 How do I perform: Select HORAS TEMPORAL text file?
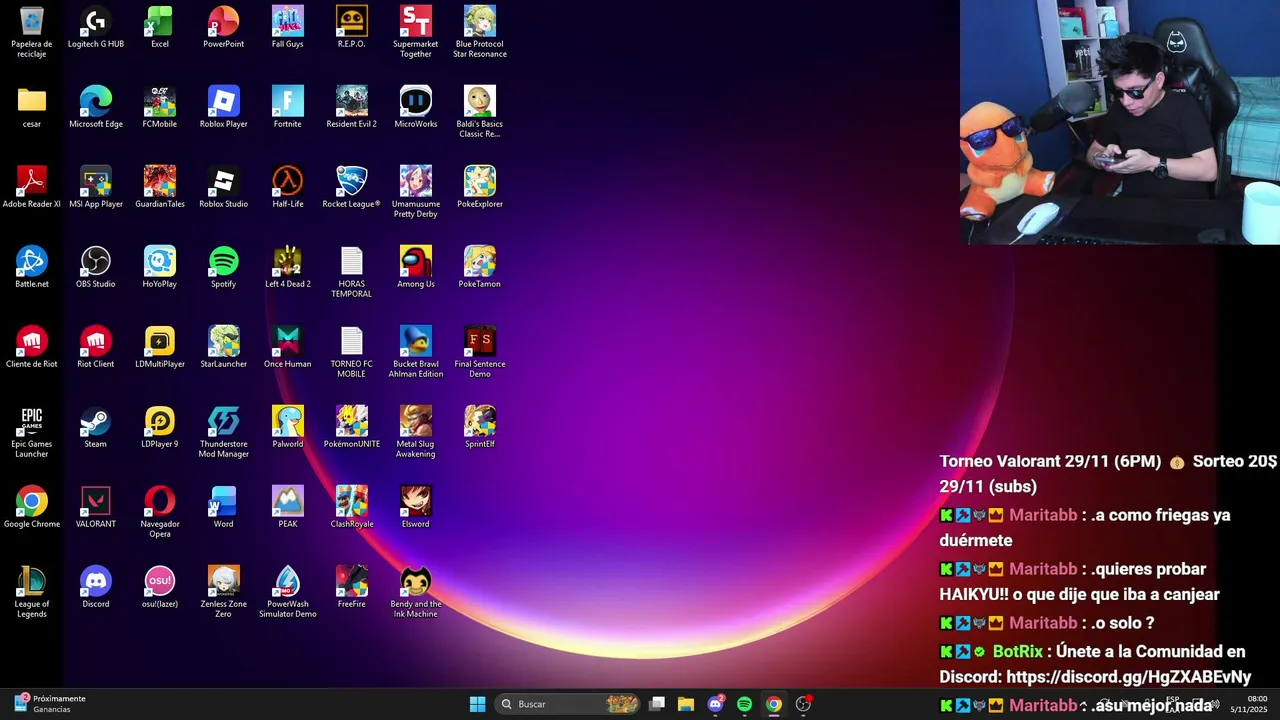(352, 272)
